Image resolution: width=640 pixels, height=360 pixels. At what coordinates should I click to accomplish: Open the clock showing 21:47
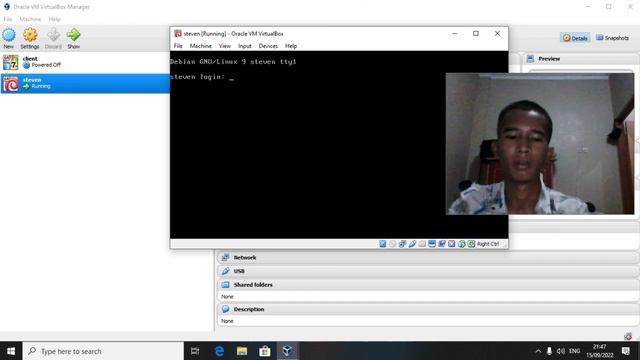pyautogui.click(x=600, y=351)
